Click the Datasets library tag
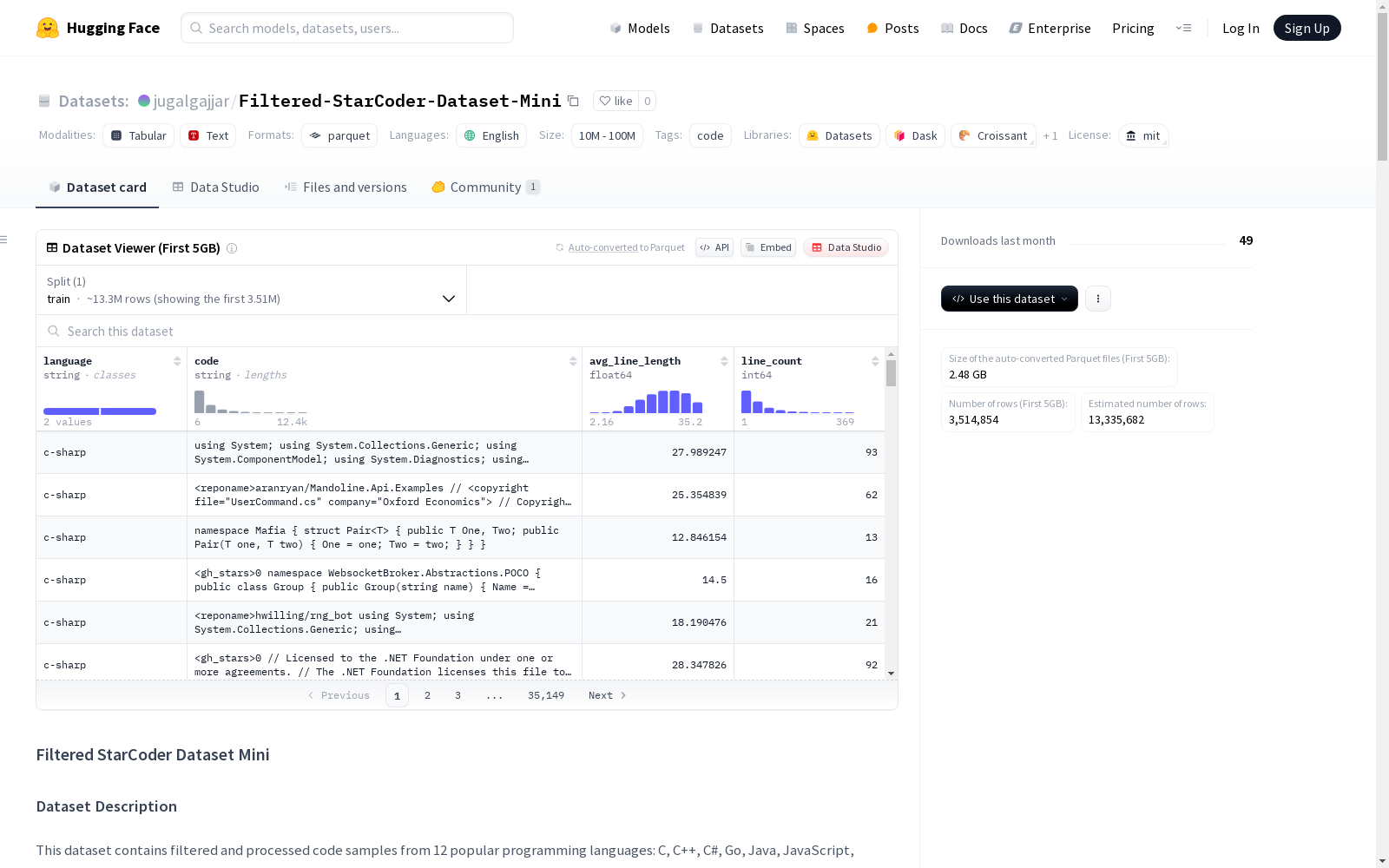 [x=839, y=135]
